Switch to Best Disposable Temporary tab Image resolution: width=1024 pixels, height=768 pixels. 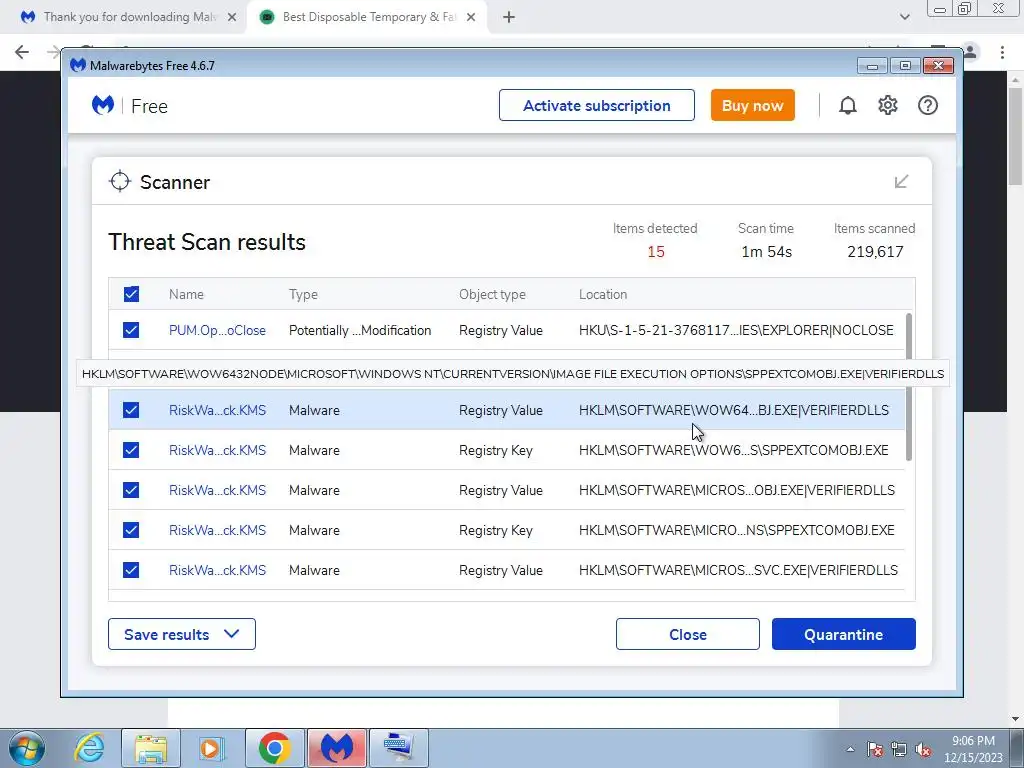[368, 18]
